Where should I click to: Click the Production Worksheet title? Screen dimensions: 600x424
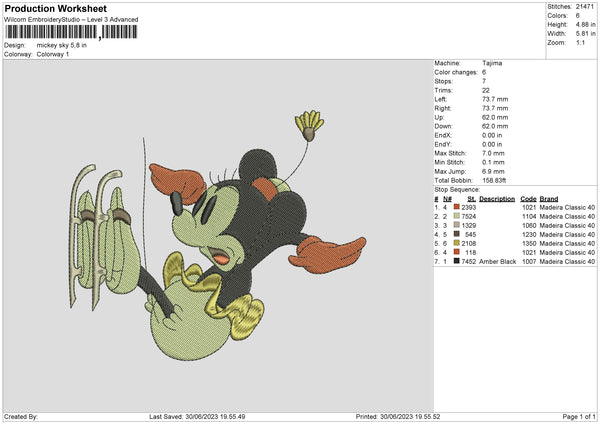[55, 8]
